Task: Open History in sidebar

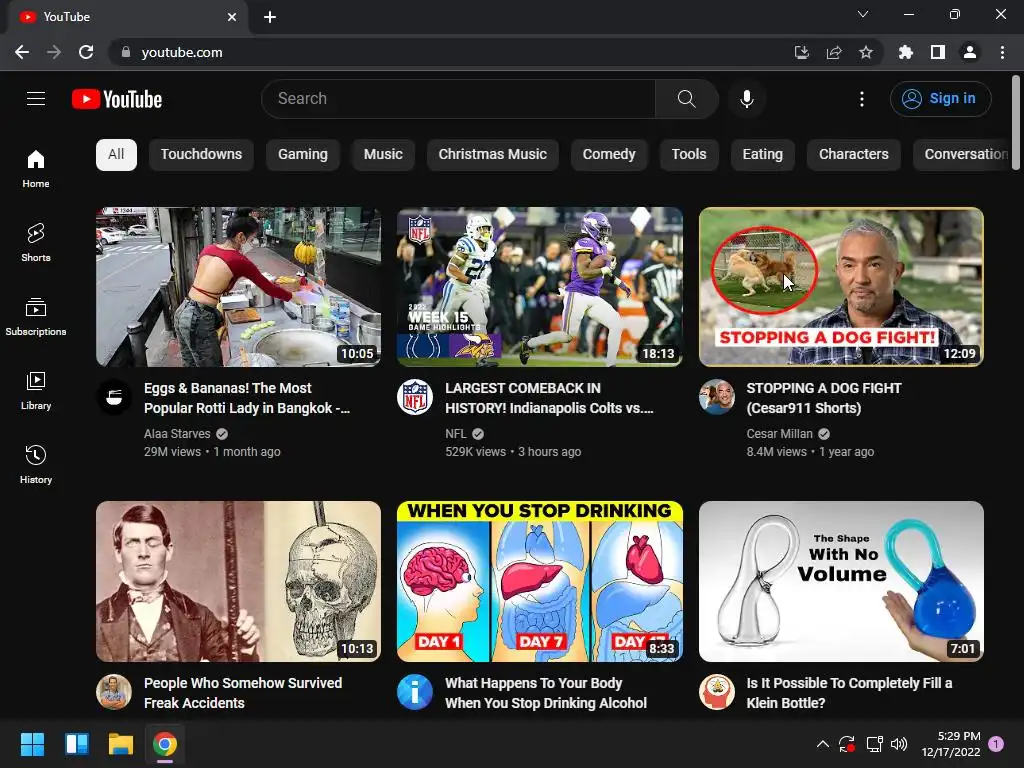Action: tap(36, 464)
